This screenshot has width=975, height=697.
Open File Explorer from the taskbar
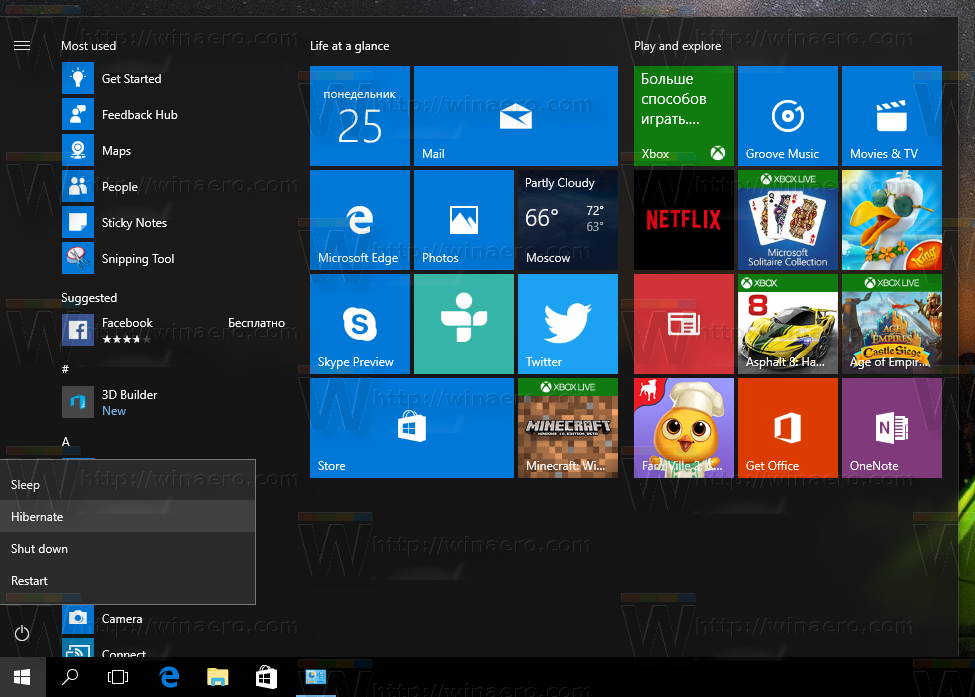tap(218, 677)
